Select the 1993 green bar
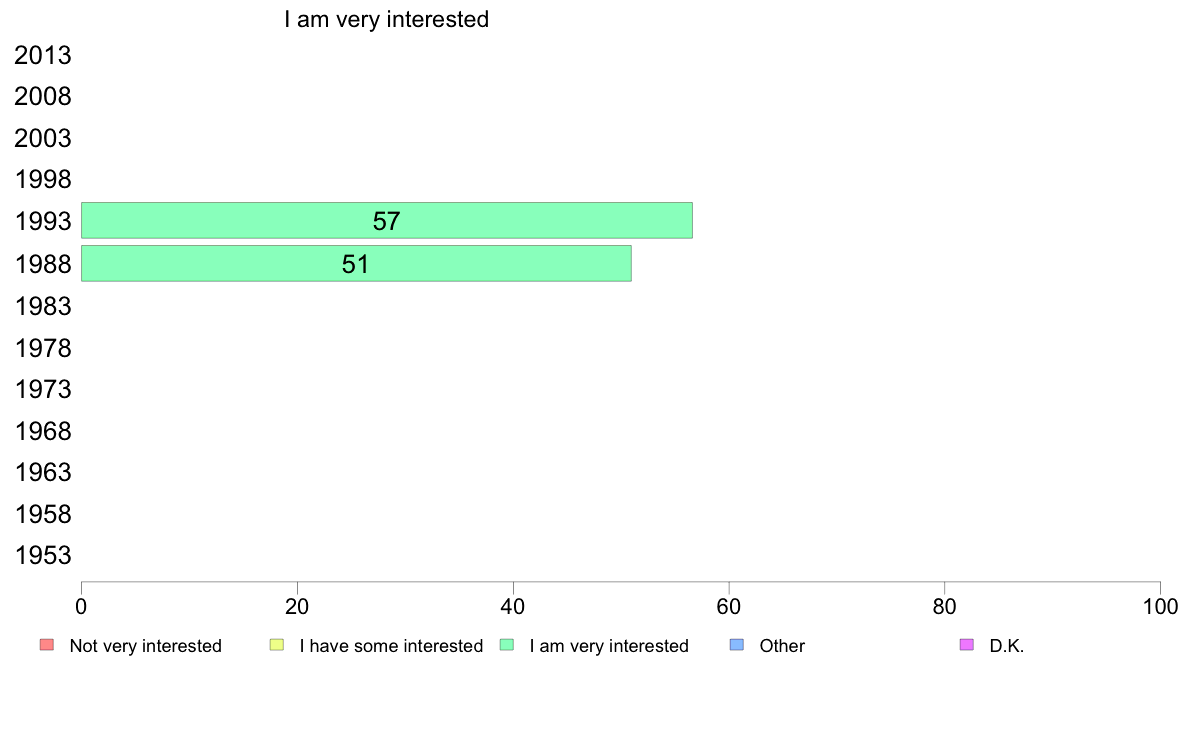Screen dimensions: 1188x736 pyautogui.click(x=386, y=221)
